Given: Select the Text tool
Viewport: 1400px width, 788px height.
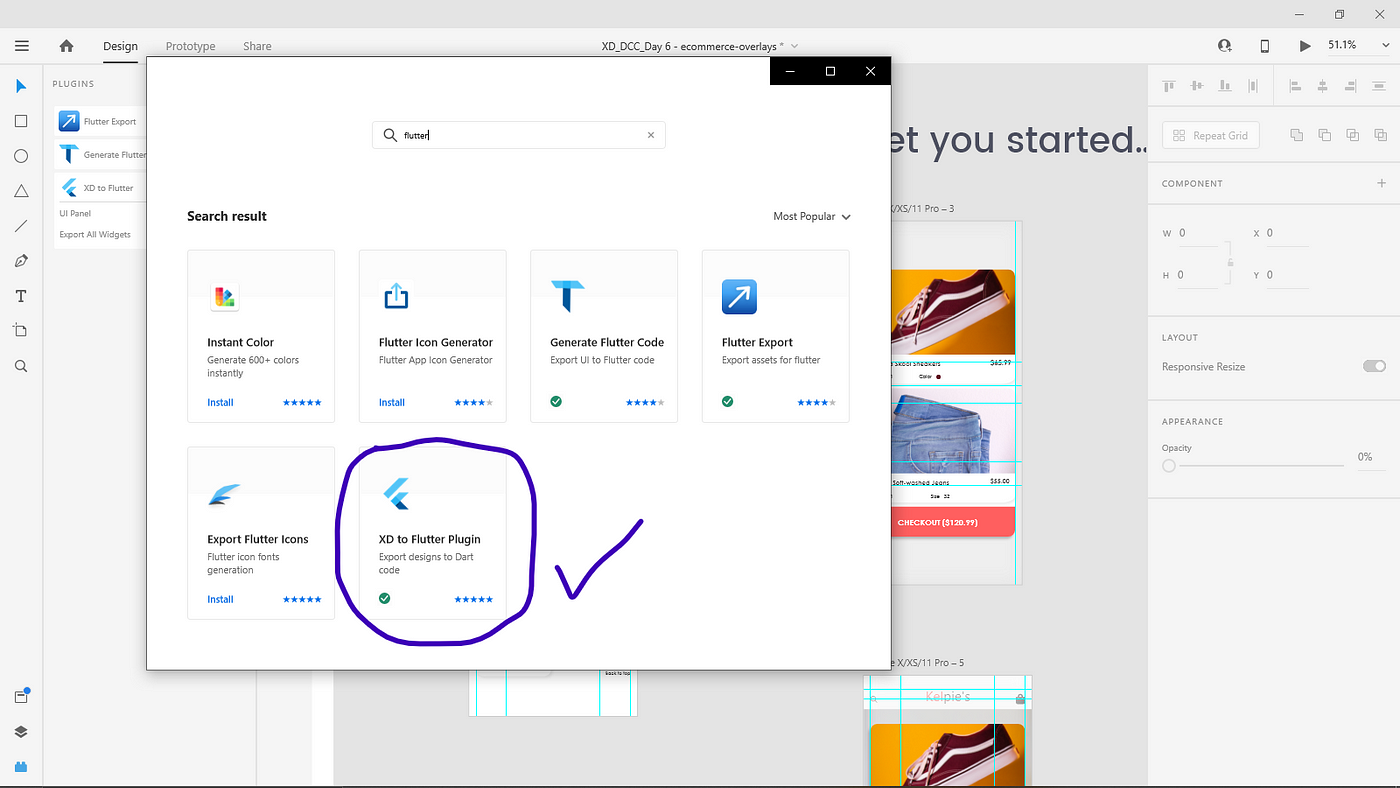Looking at the screenshot, I should click(21, 296).
